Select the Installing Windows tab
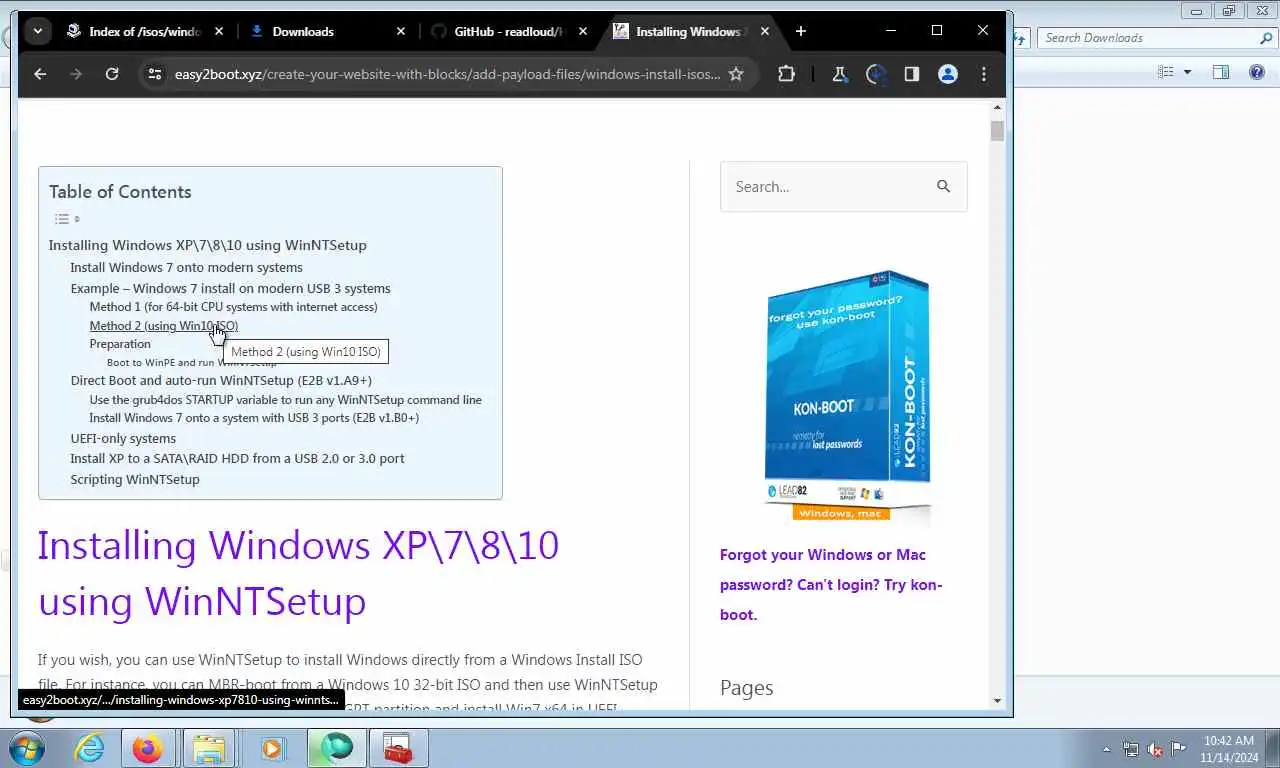 click(690, 31)
